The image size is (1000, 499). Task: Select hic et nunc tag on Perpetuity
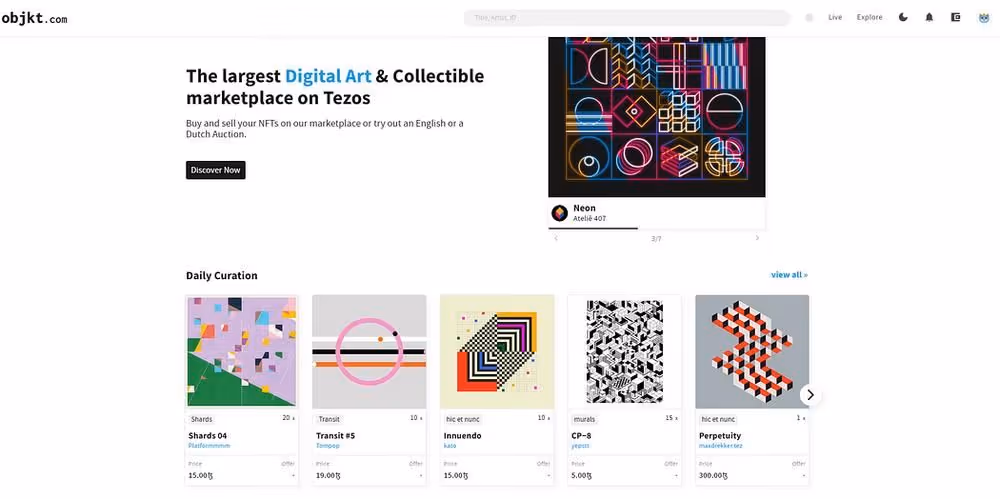tap(718, 419)
